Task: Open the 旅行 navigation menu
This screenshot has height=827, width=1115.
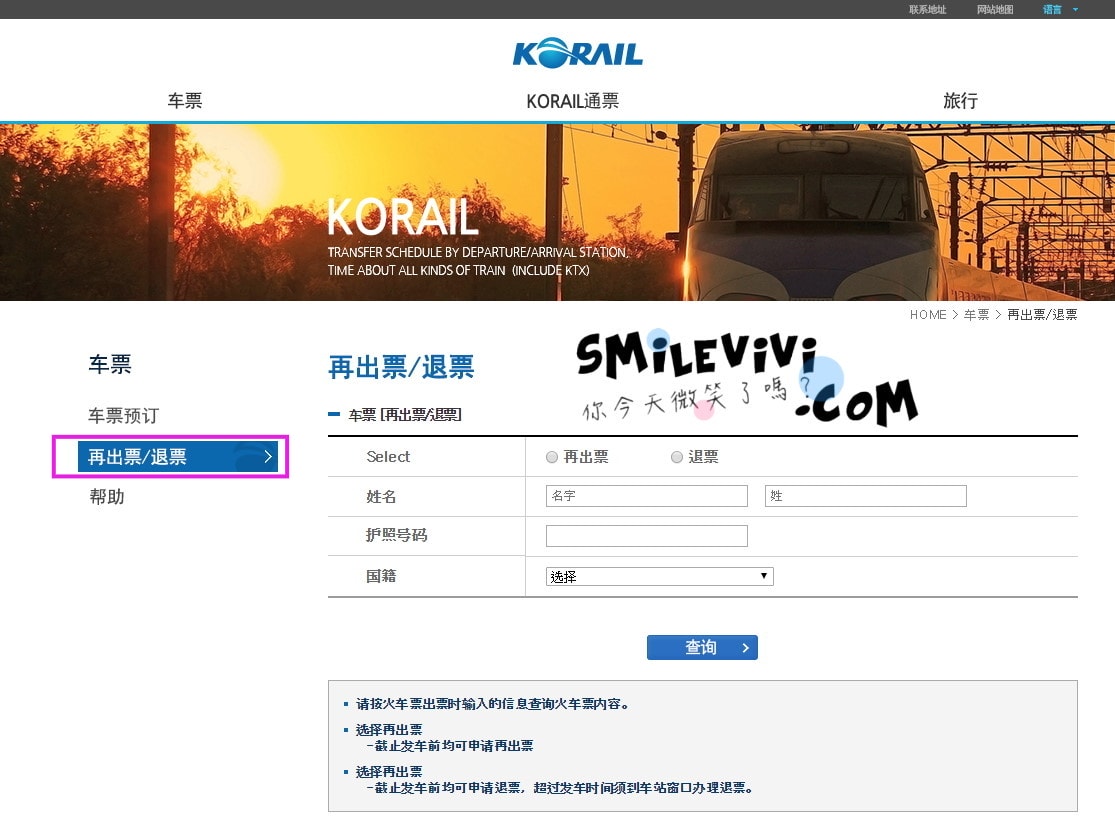Action: (x=960, y=101)
